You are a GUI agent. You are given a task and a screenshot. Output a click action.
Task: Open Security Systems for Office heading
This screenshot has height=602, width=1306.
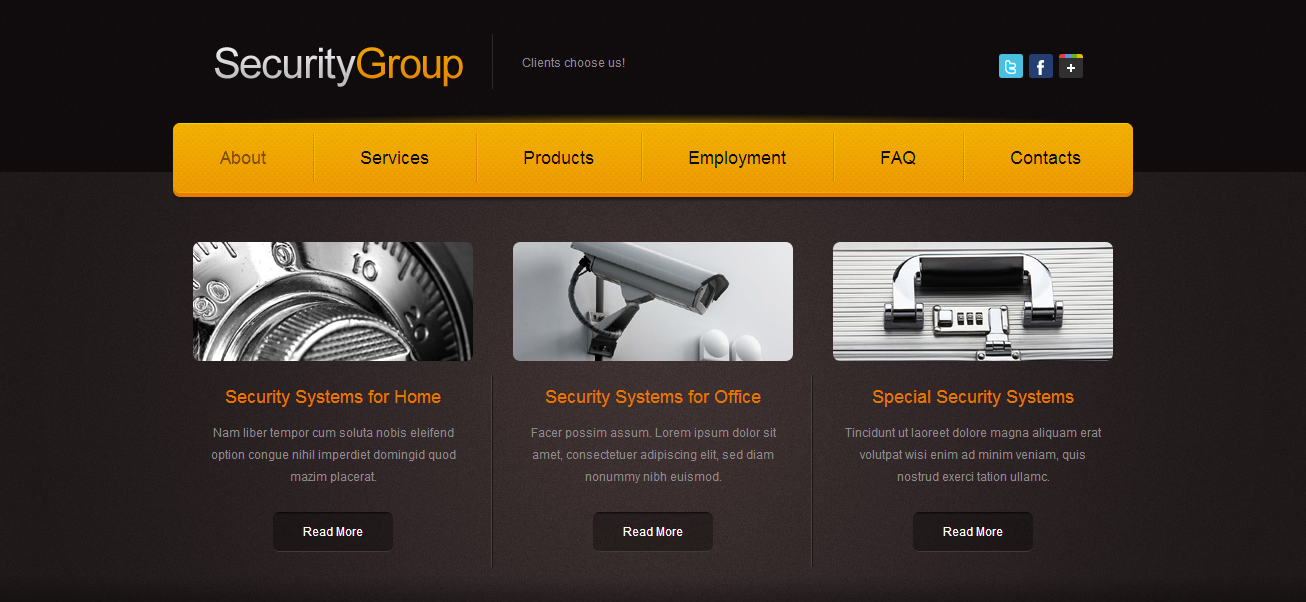pos(653,397)
